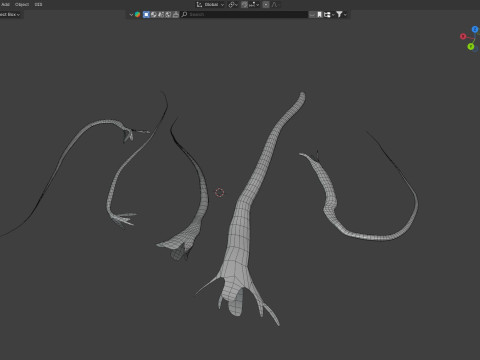Click the blue Z axis gizmo ball

(475, 29)
